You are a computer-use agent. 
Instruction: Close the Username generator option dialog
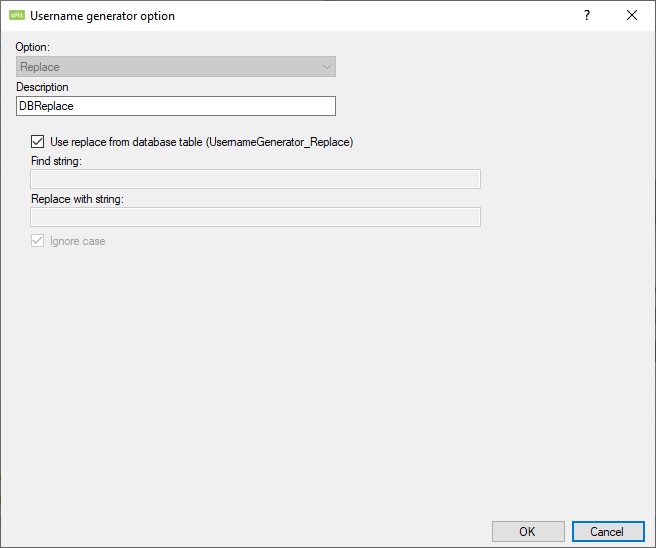(631, 15)
